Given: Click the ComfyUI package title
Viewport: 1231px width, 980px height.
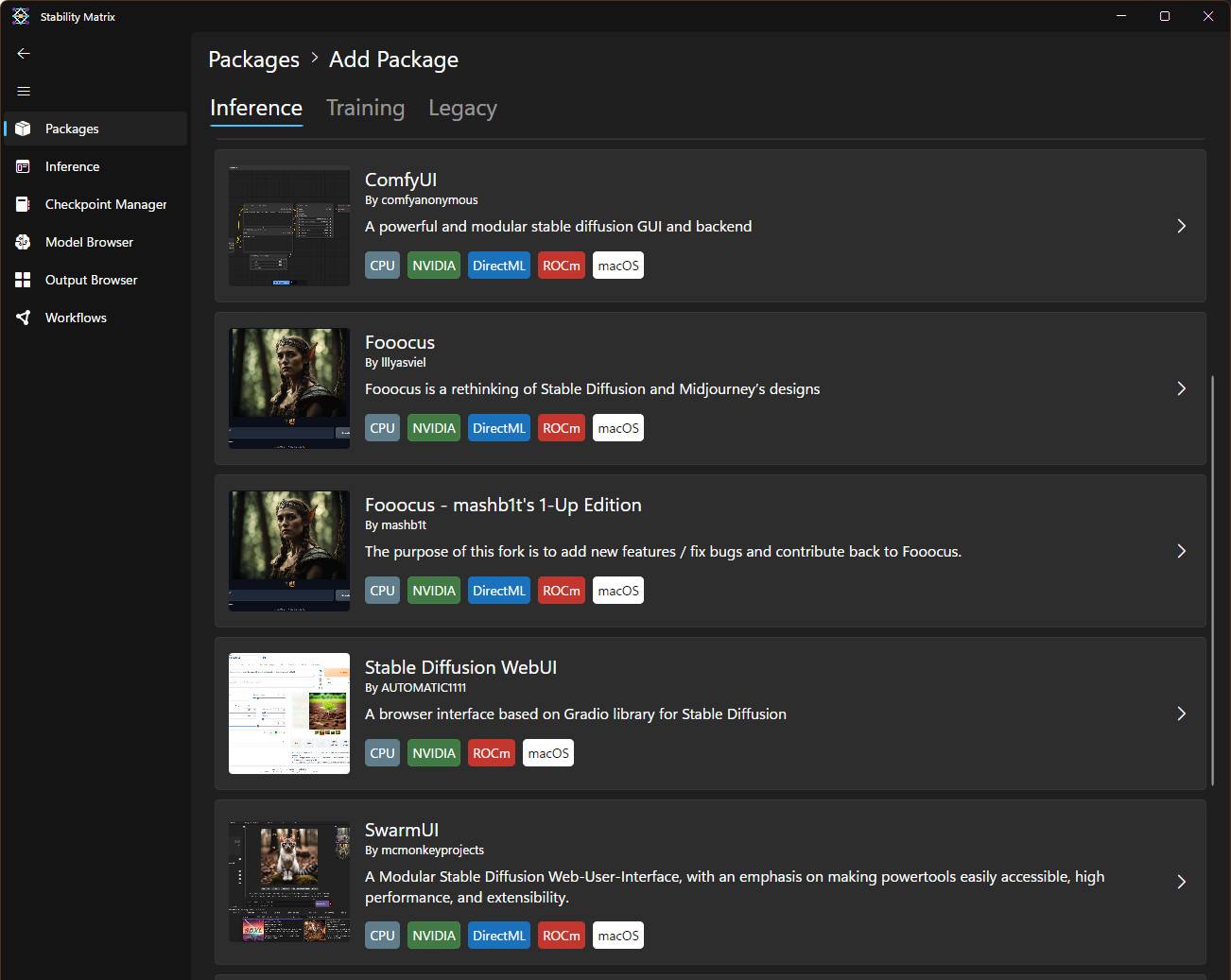Looking at the screenshot, I should [x=401, y=180].
